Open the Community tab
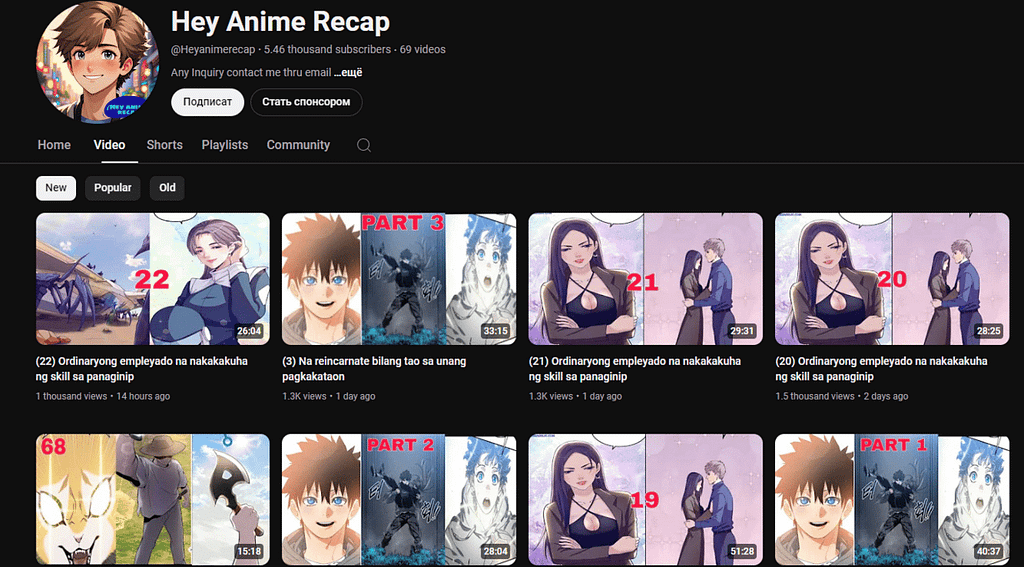The image size is (1024, 567). click(298, 145)
